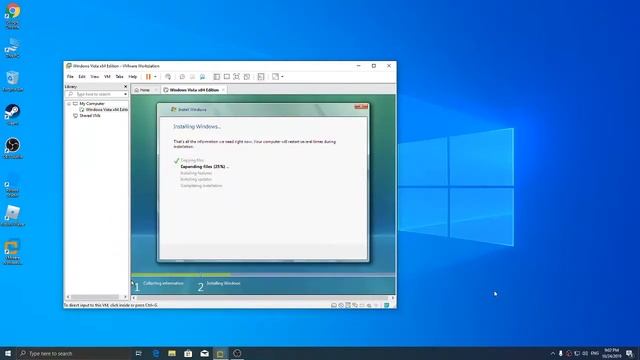
Task: Click the library panel horizontal scrollbar
Action: (97, 297)
